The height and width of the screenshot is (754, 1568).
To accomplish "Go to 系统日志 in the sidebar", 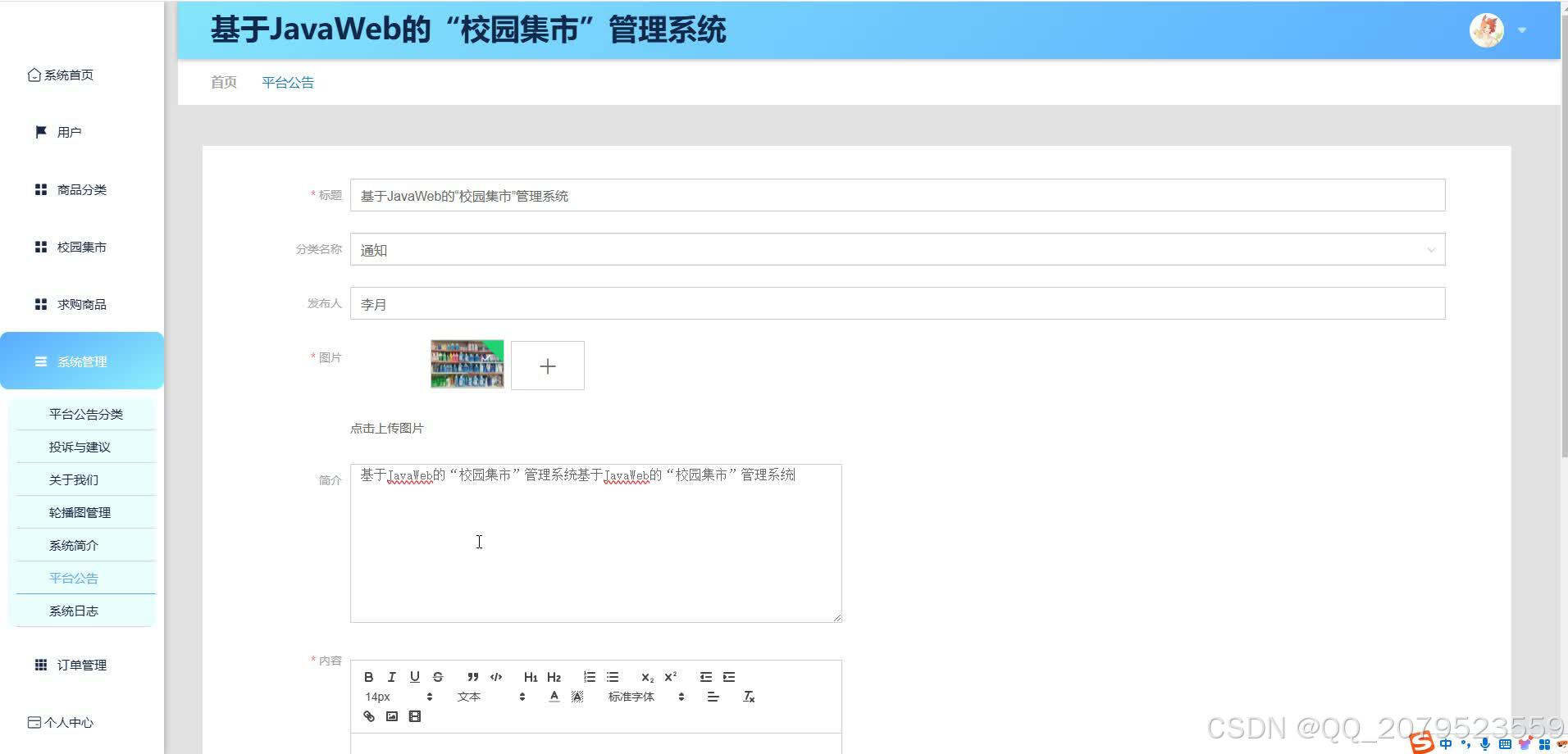I will click(73, 611).
